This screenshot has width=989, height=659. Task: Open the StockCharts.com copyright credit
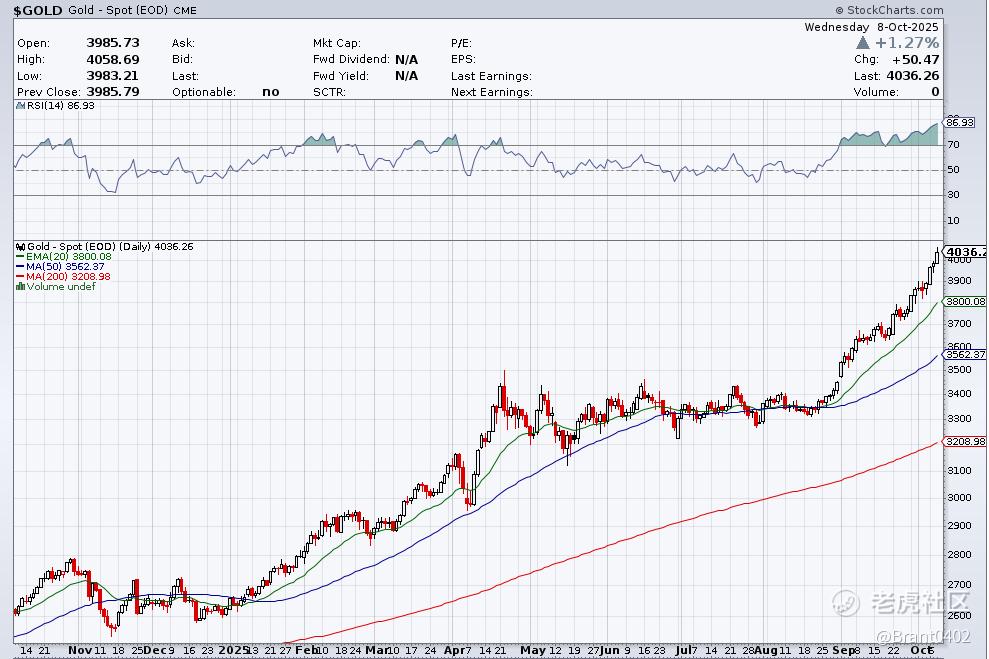click(x=889, y=9)
